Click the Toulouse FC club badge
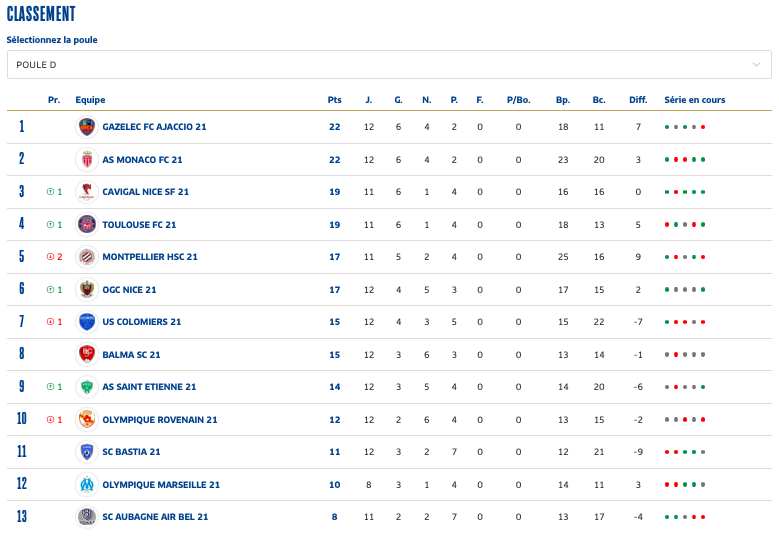Screen dimensions: 779x536 [x=87, y=225]
